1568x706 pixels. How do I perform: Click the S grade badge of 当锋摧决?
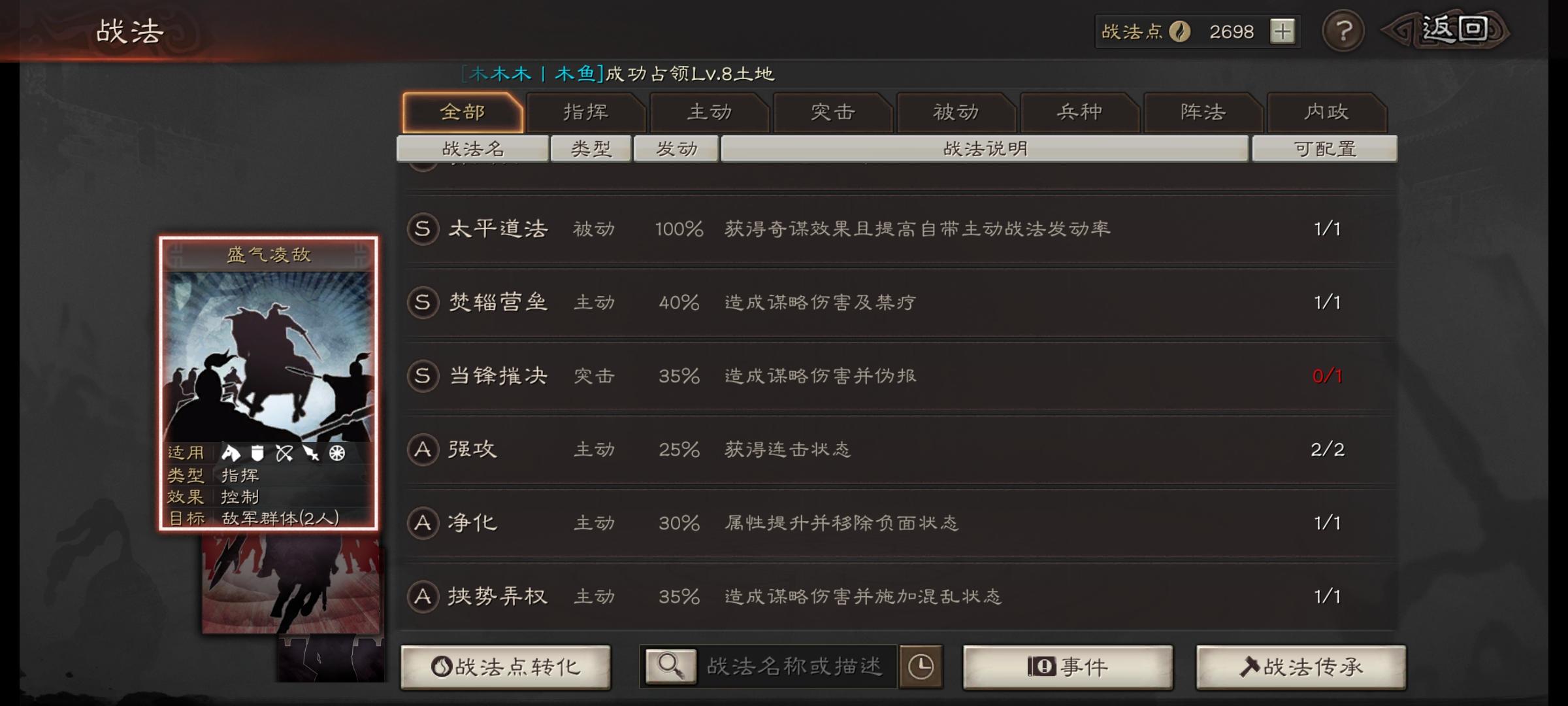click(x=423, y=376)
